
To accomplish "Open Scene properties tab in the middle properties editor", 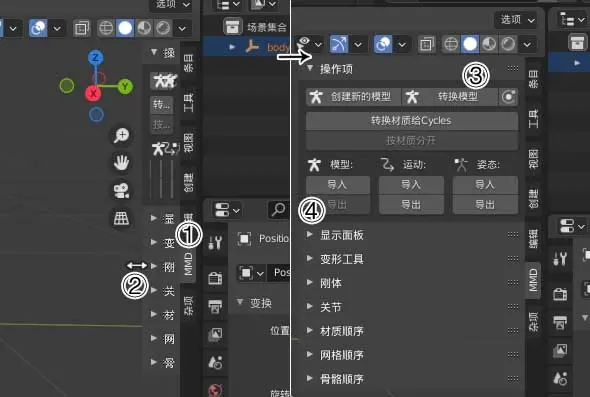I will pos(215,362).
